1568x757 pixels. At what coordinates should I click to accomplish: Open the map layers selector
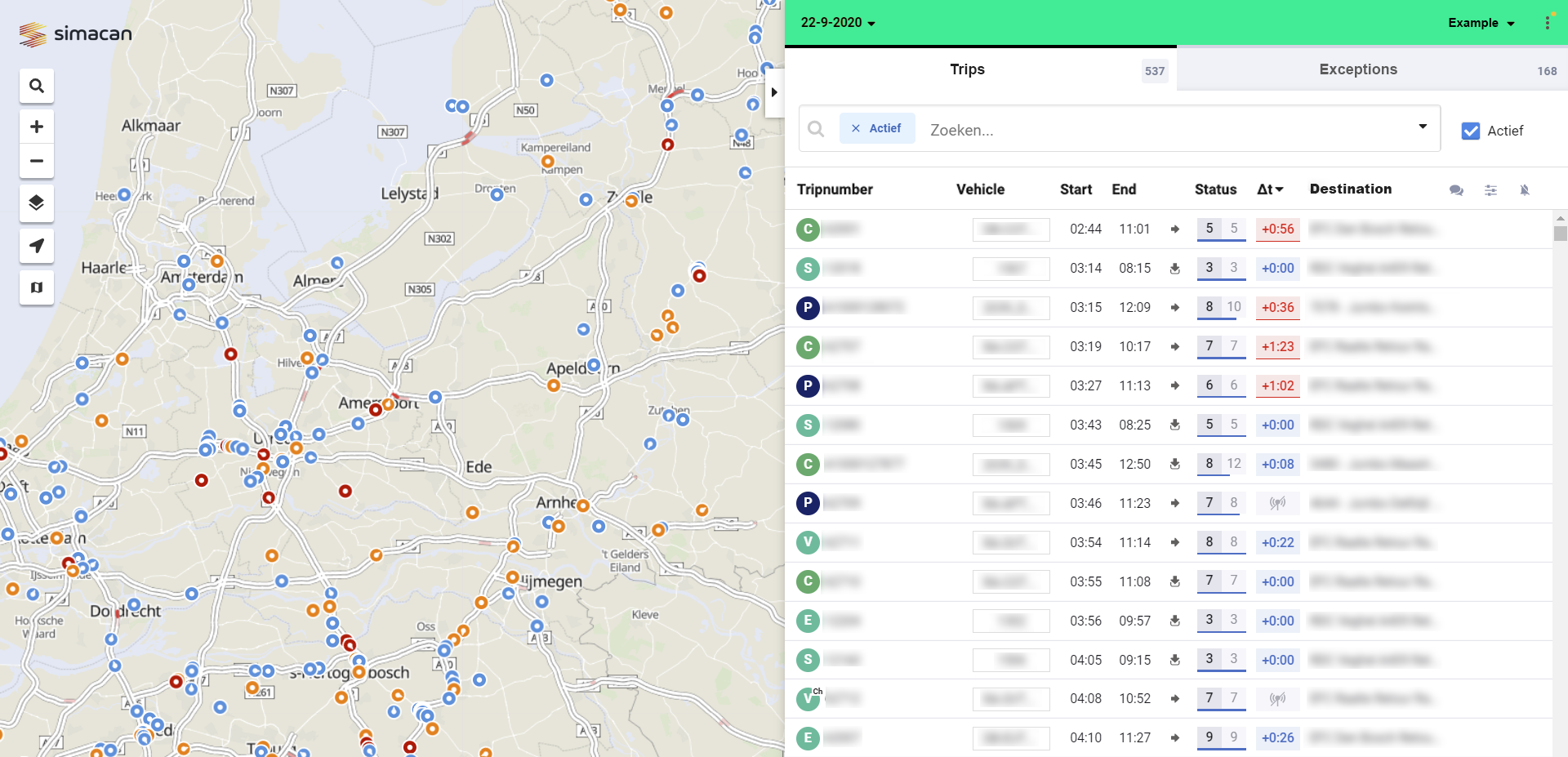(36, 203)
